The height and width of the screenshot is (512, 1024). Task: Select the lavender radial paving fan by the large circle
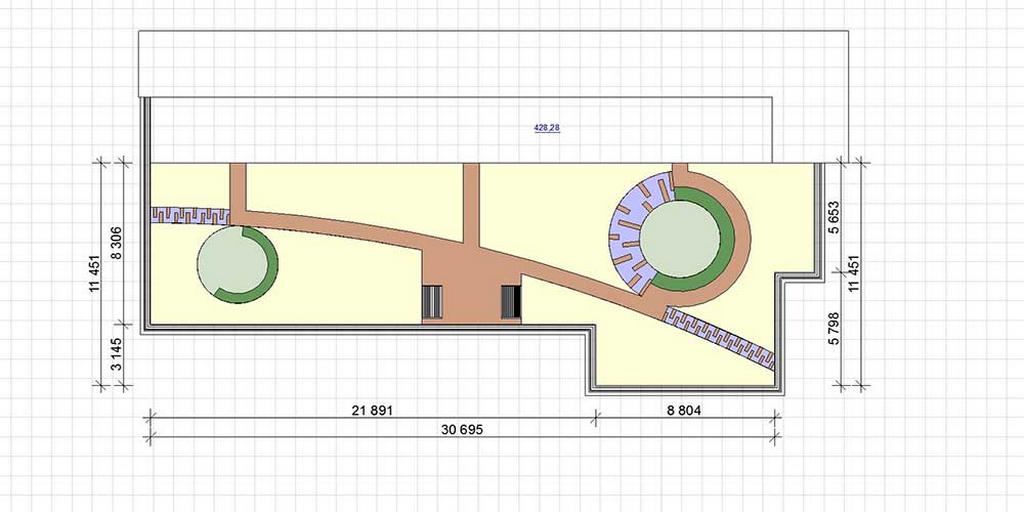pos(630,232)
